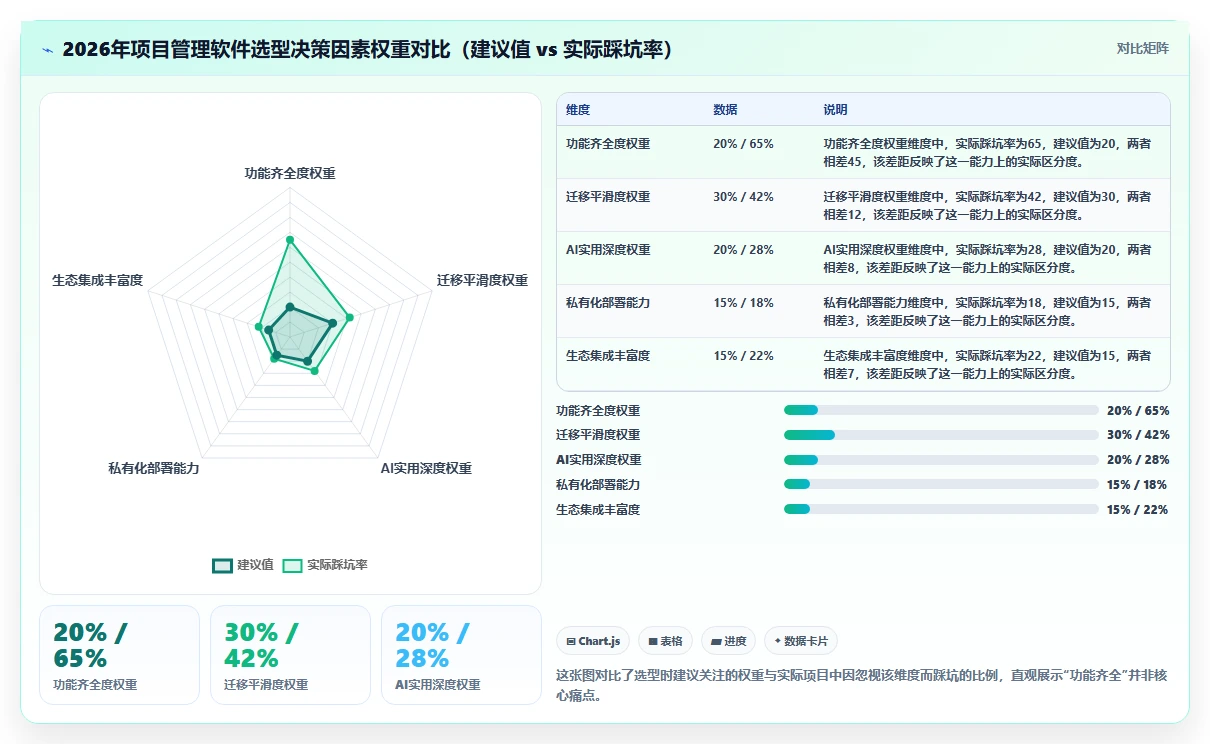Viewport: 1210px width, 744px height.
Task: Select the 数据卡片 tag
Action: tap(801, 641)
